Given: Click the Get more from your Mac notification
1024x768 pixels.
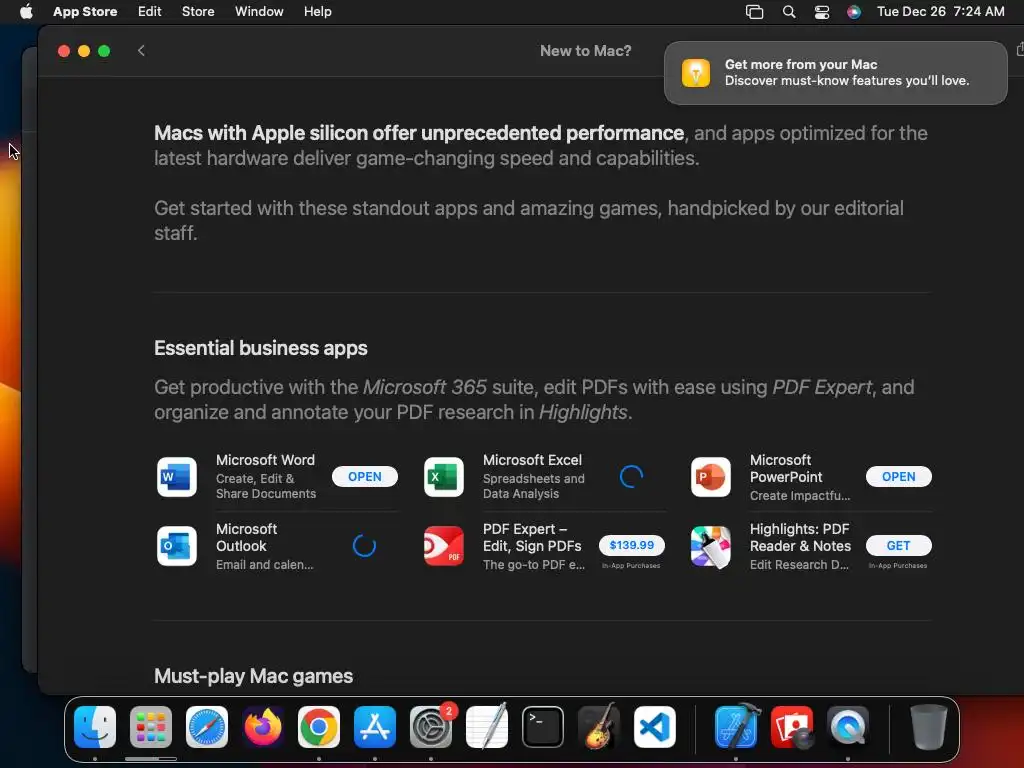Looking at the screenshot, I should point(835,72).
